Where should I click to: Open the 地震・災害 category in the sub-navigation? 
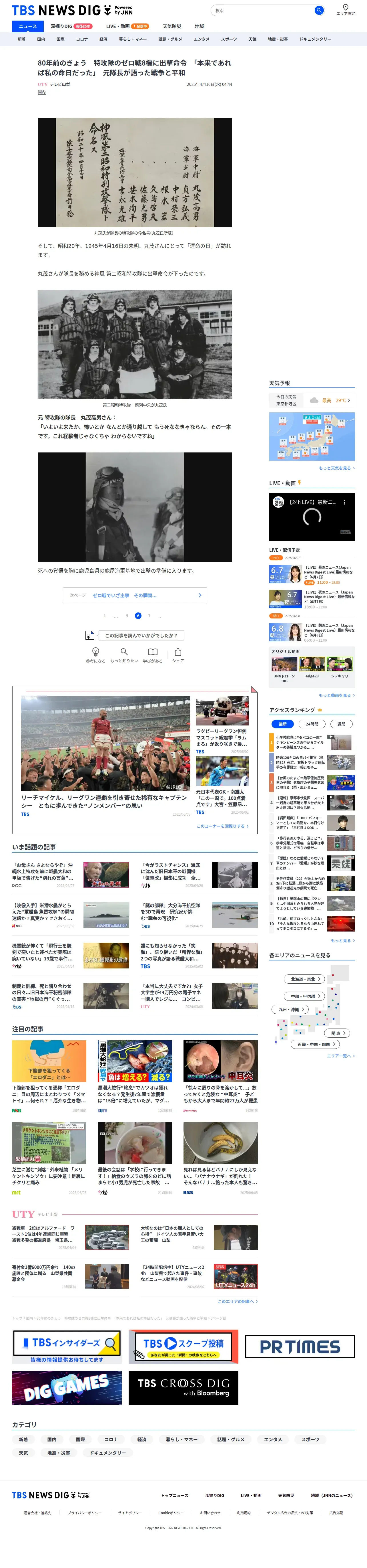click(278, 39)
